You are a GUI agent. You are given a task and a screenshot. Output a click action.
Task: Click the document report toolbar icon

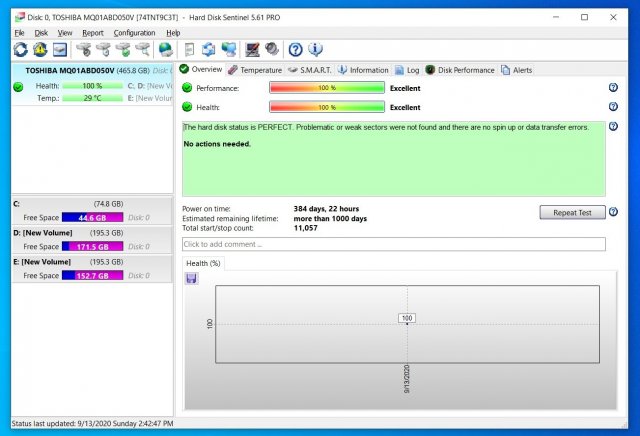pos(190,49)
